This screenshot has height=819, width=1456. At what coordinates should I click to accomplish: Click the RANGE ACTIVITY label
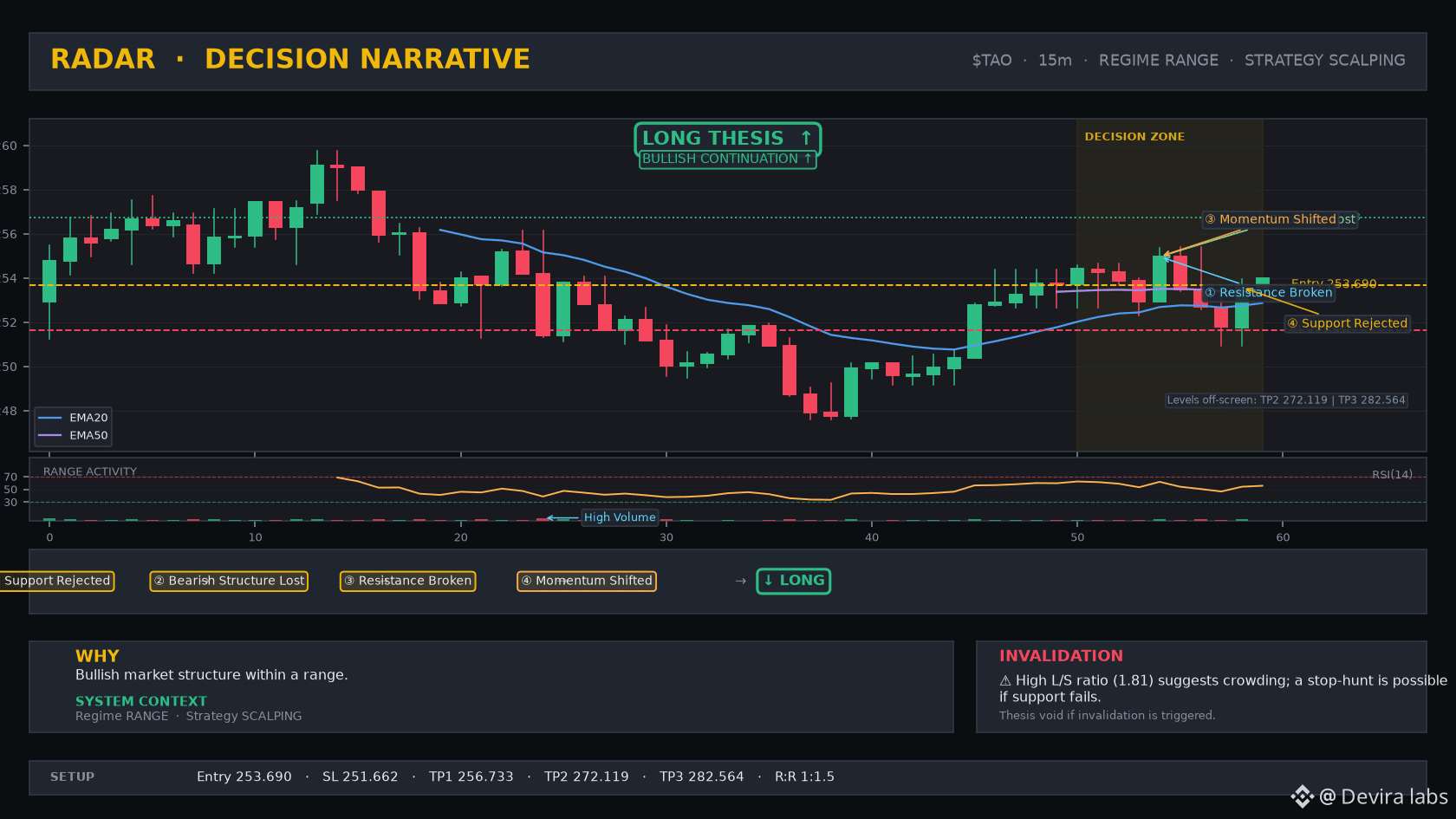[90, 471]
